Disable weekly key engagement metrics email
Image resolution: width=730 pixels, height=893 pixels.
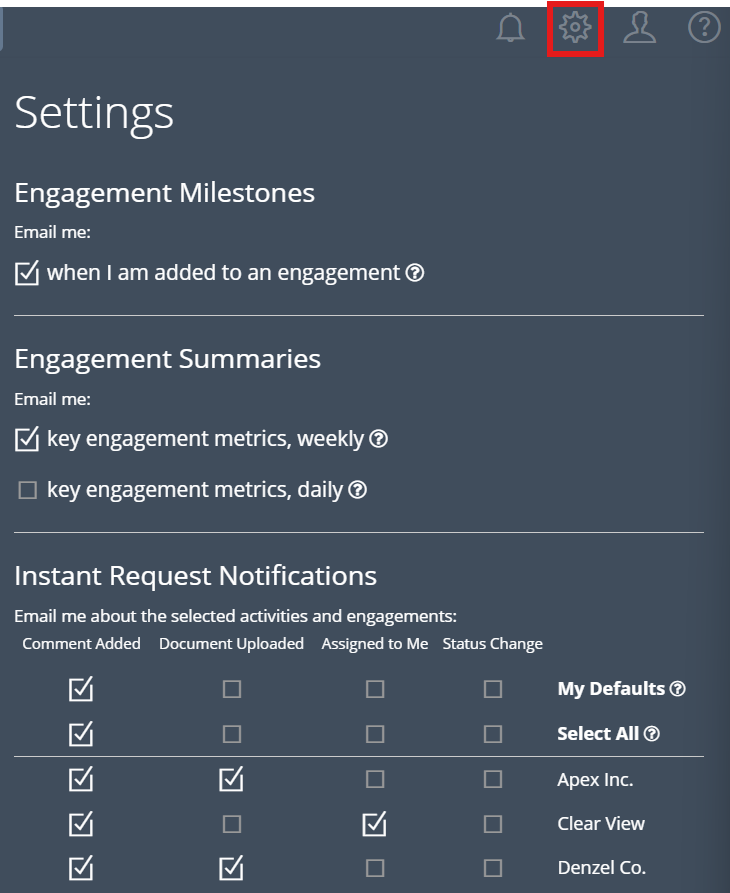[27, 438]
